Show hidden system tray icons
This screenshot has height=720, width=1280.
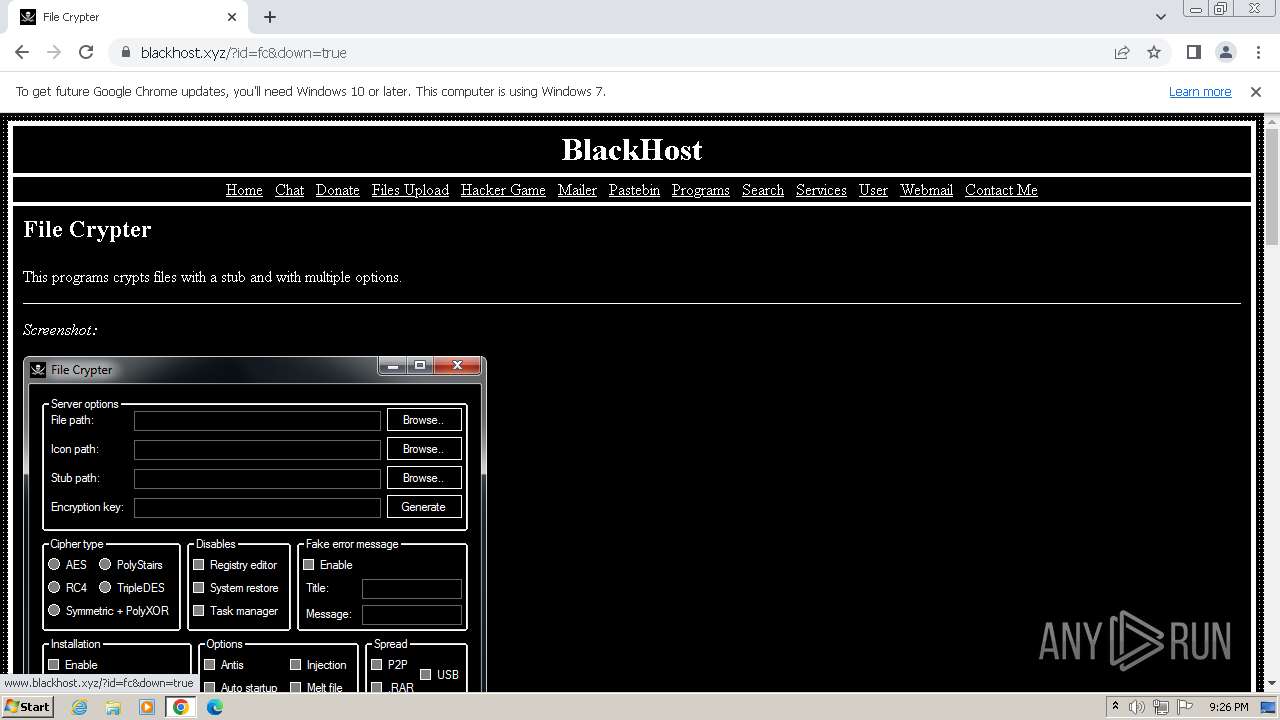(1115, 707)
